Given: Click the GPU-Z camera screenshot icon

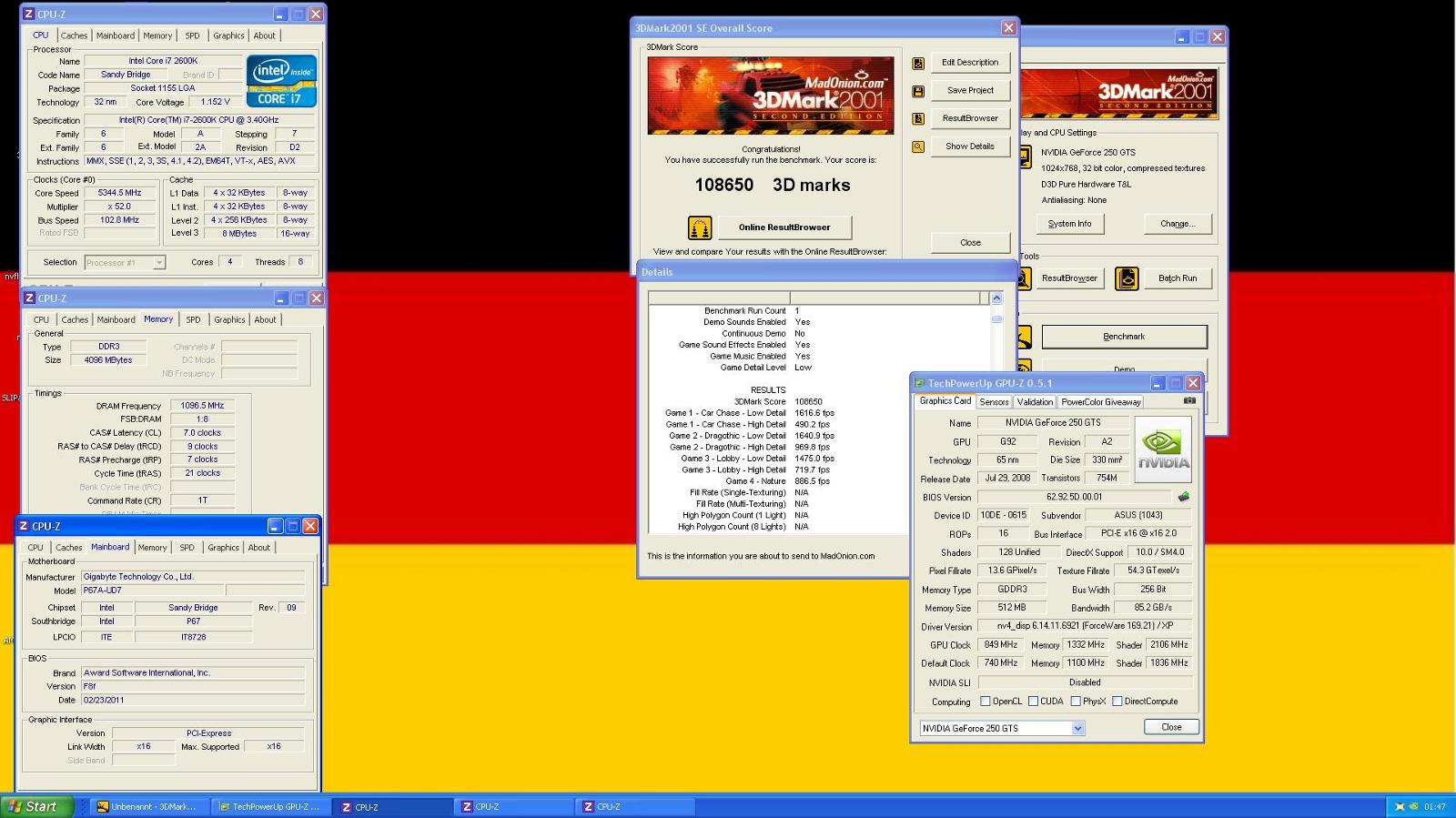Looking at the screenshot, I should pos(1189,400).
